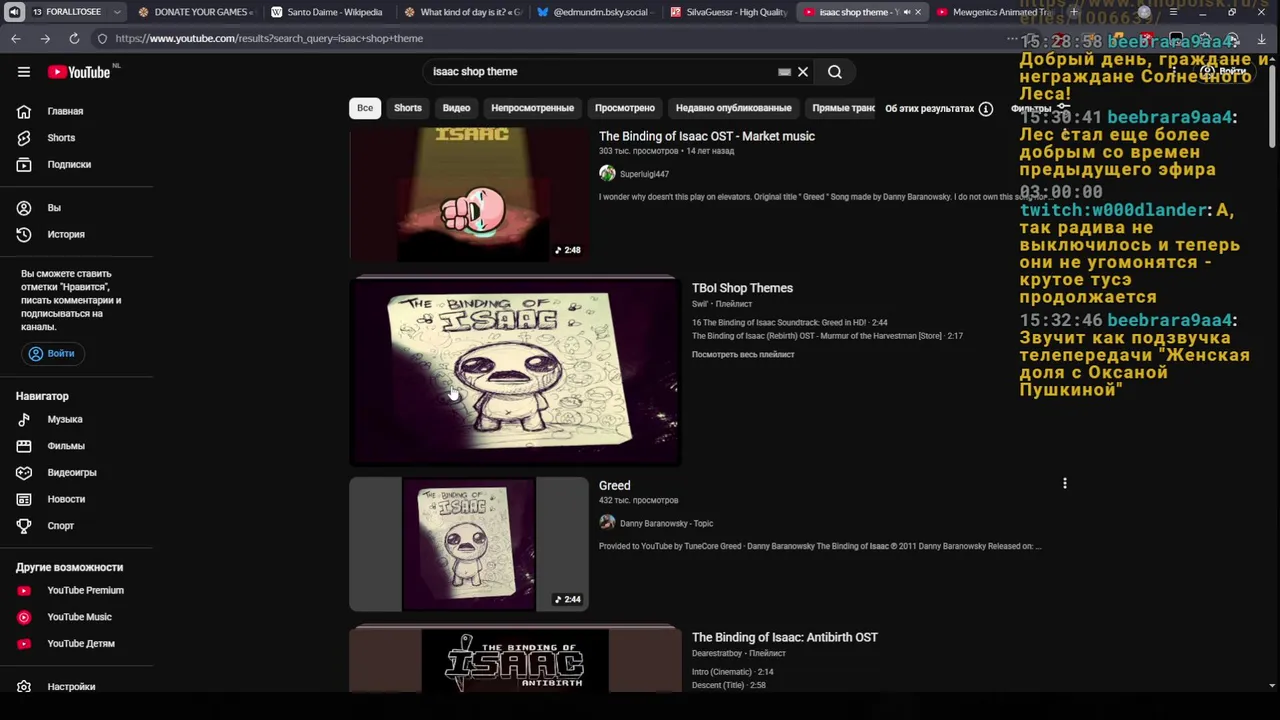Select the Прямые трансляции filter chip

[841, 108]
